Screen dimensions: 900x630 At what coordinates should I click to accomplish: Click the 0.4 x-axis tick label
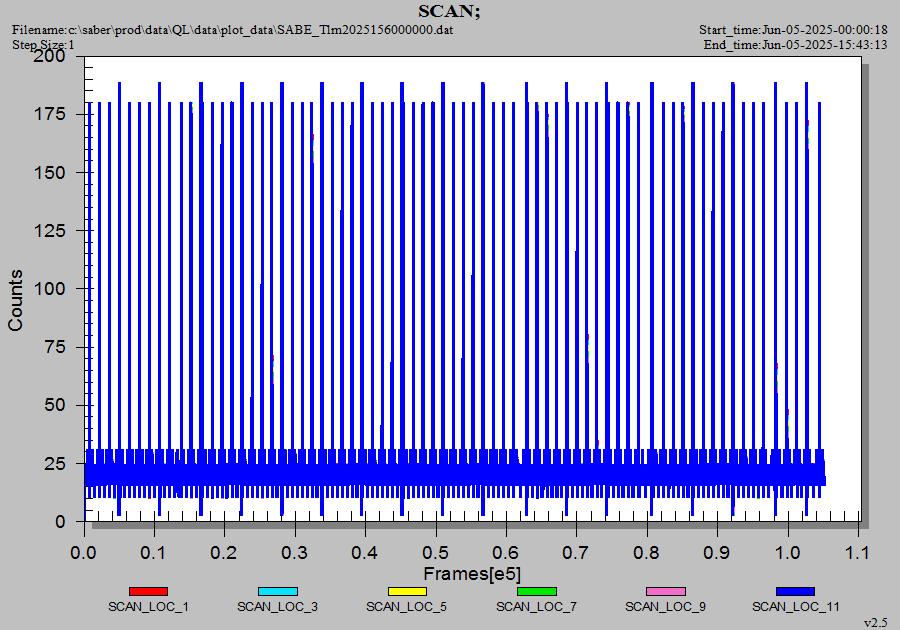(x=364, y=553)
